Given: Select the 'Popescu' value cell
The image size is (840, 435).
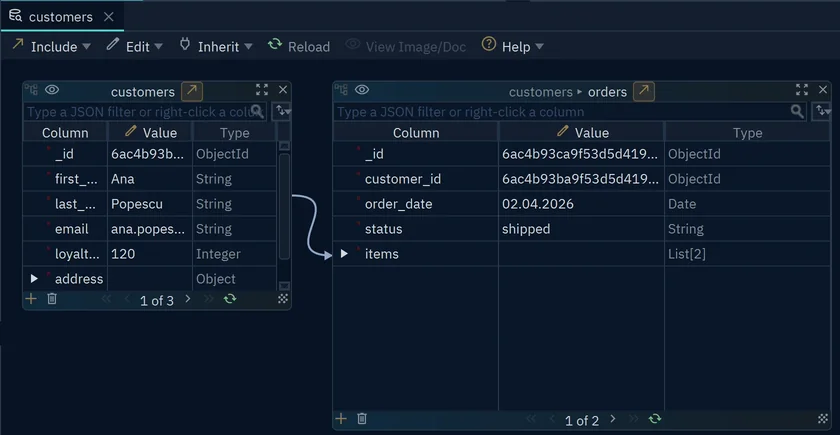Looking at the screenshot, I should [150, 204].
